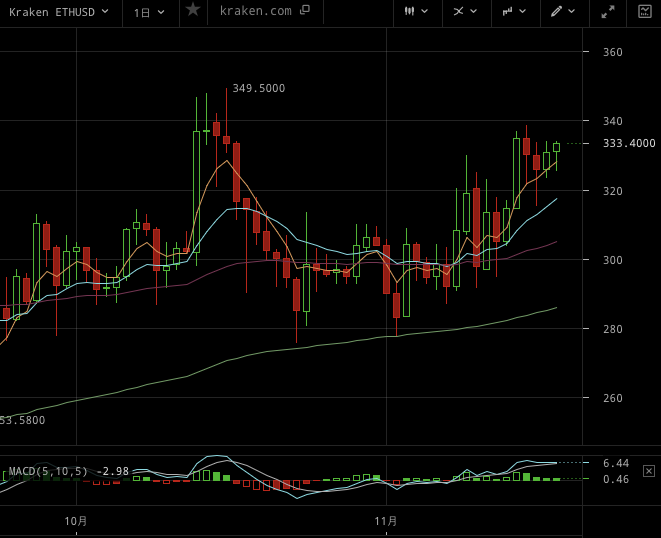Open the candlestick chart type menu
This screenshot has width=661, height=538.
pos(416,11)
